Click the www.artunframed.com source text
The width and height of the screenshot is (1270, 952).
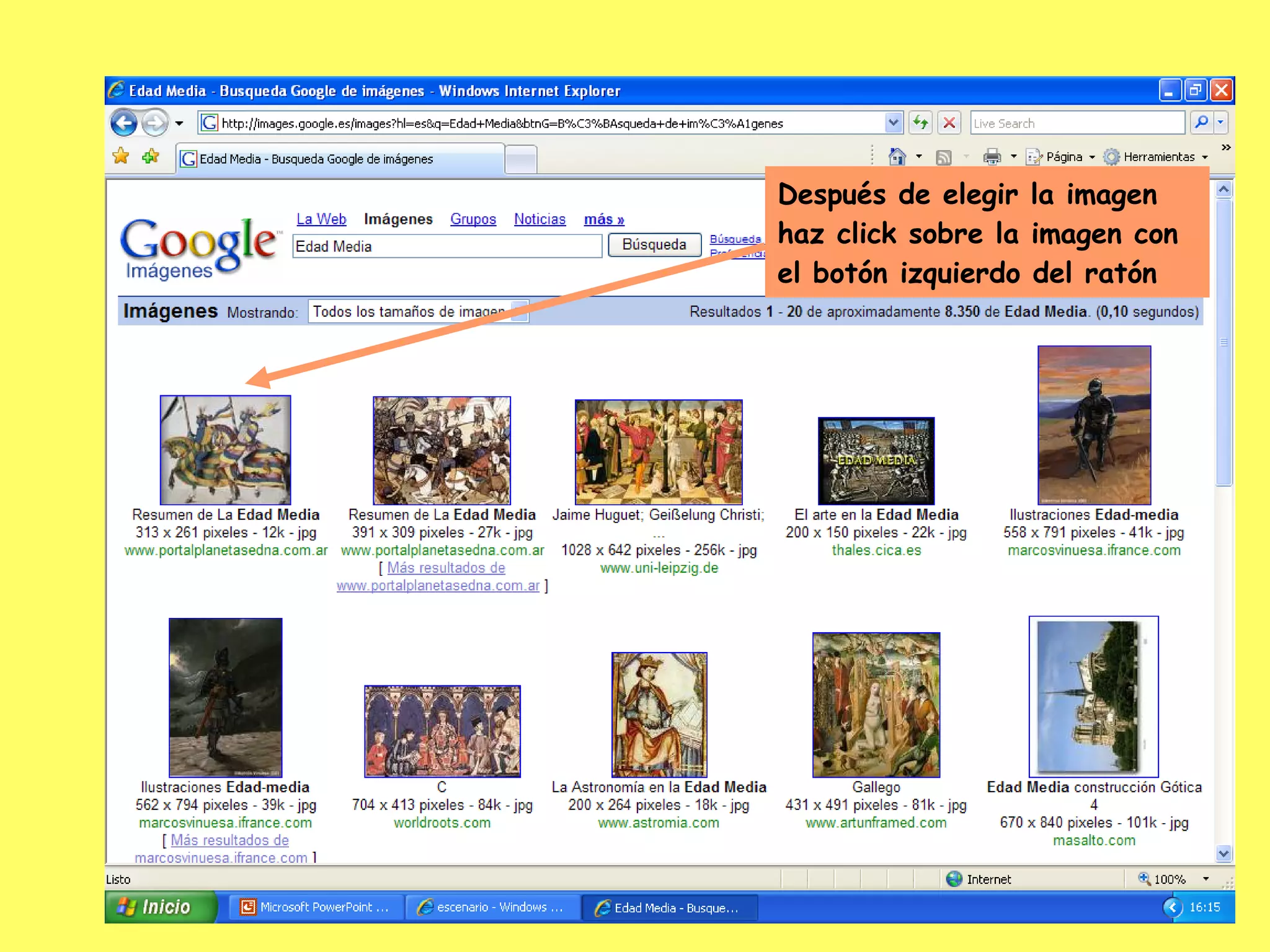876,822
